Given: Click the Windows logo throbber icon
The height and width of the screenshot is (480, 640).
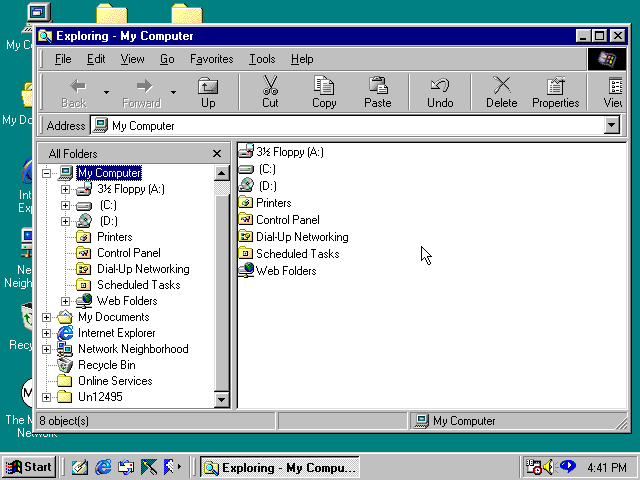Looking at the screenshot, I should point(607,59).
